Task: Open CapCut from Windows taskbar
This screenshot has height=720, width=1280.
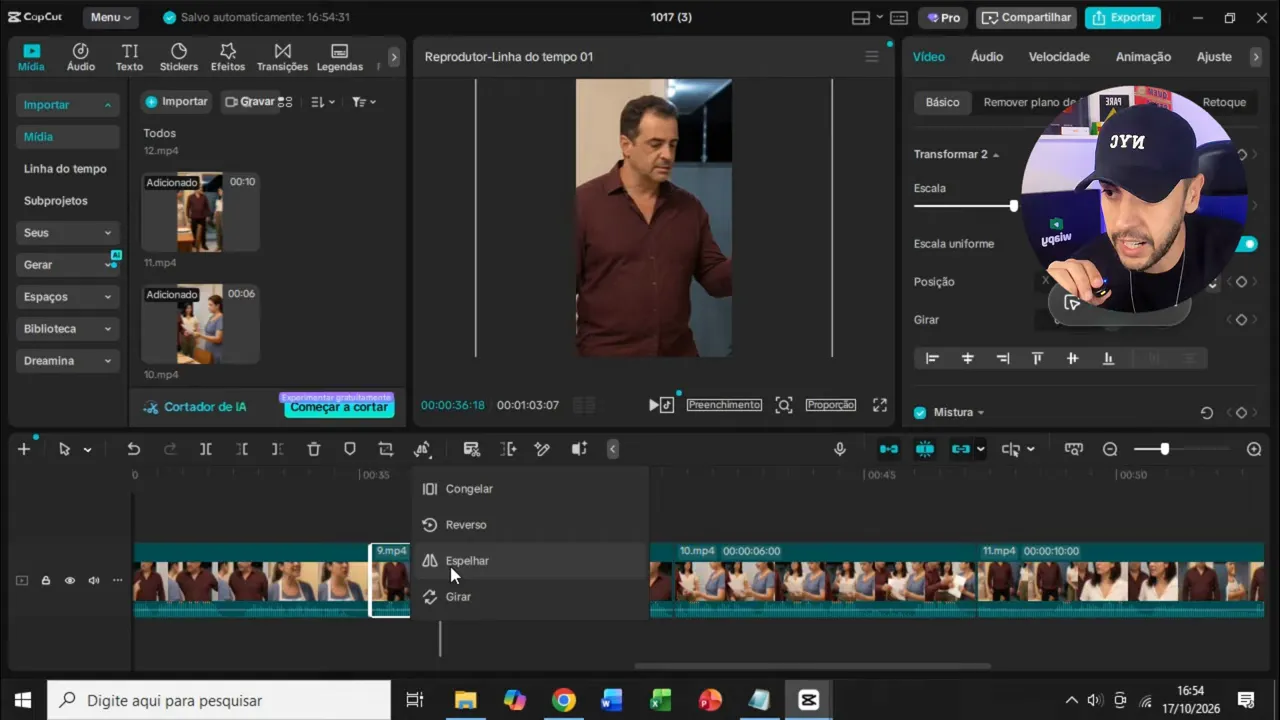Action: pos(809,700)
